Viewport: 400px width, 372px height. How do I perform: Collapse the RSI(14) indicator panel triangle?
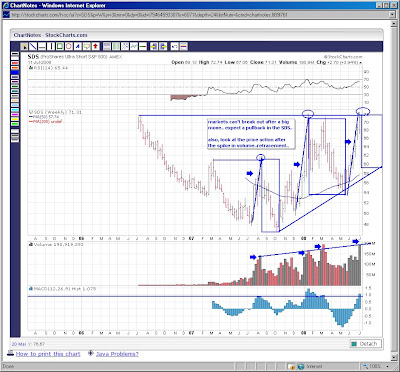coord(30,68)
